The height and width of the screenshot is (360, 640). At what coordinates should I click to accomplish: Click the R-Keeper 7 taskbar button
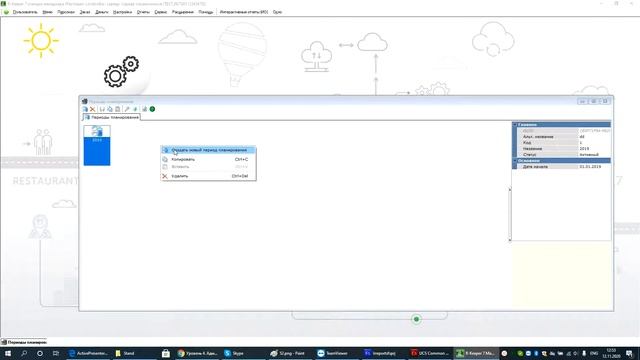click(x=476, y=353)
